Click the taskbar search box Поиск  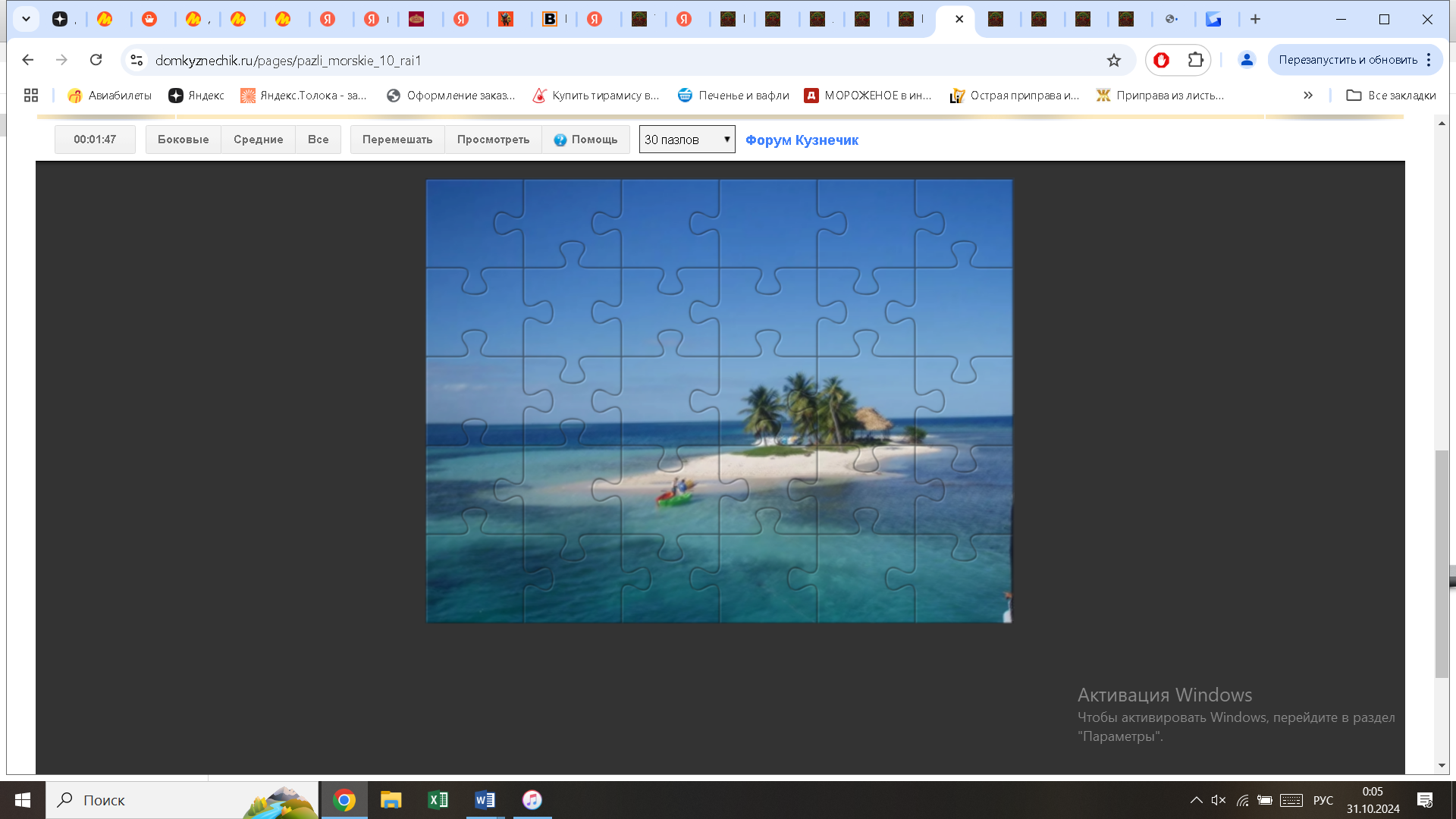(182, 800)
